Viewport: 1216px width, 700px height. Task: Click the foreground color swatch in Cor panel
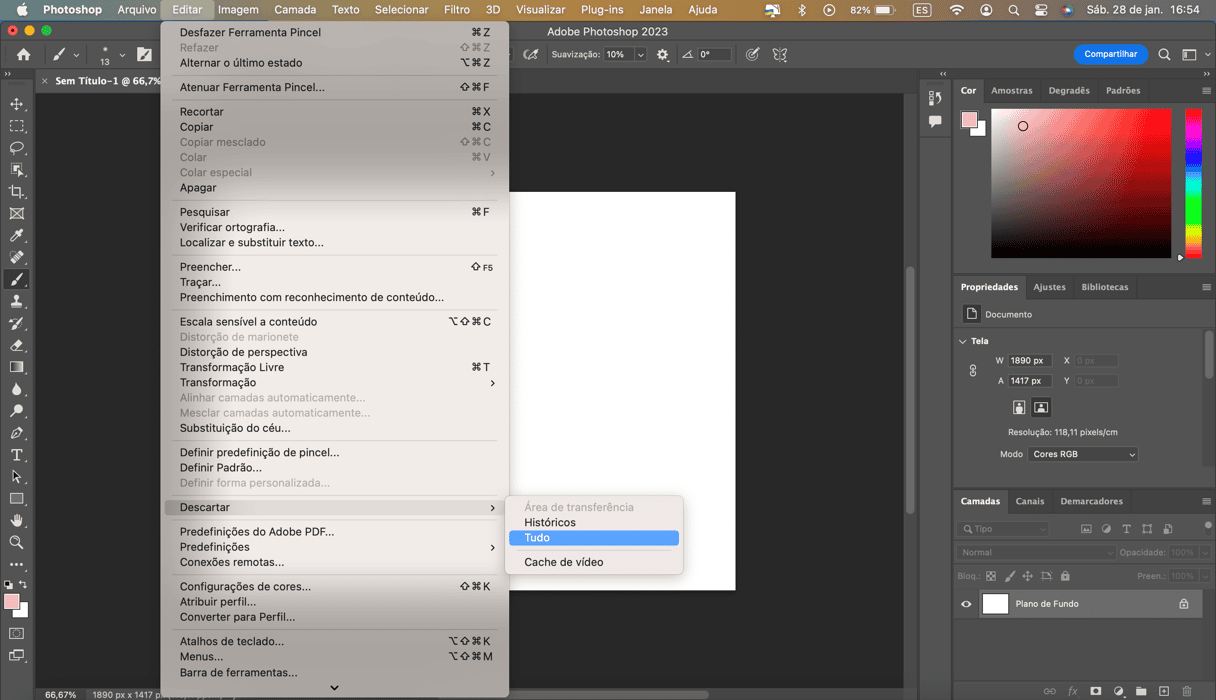[968, 120]
